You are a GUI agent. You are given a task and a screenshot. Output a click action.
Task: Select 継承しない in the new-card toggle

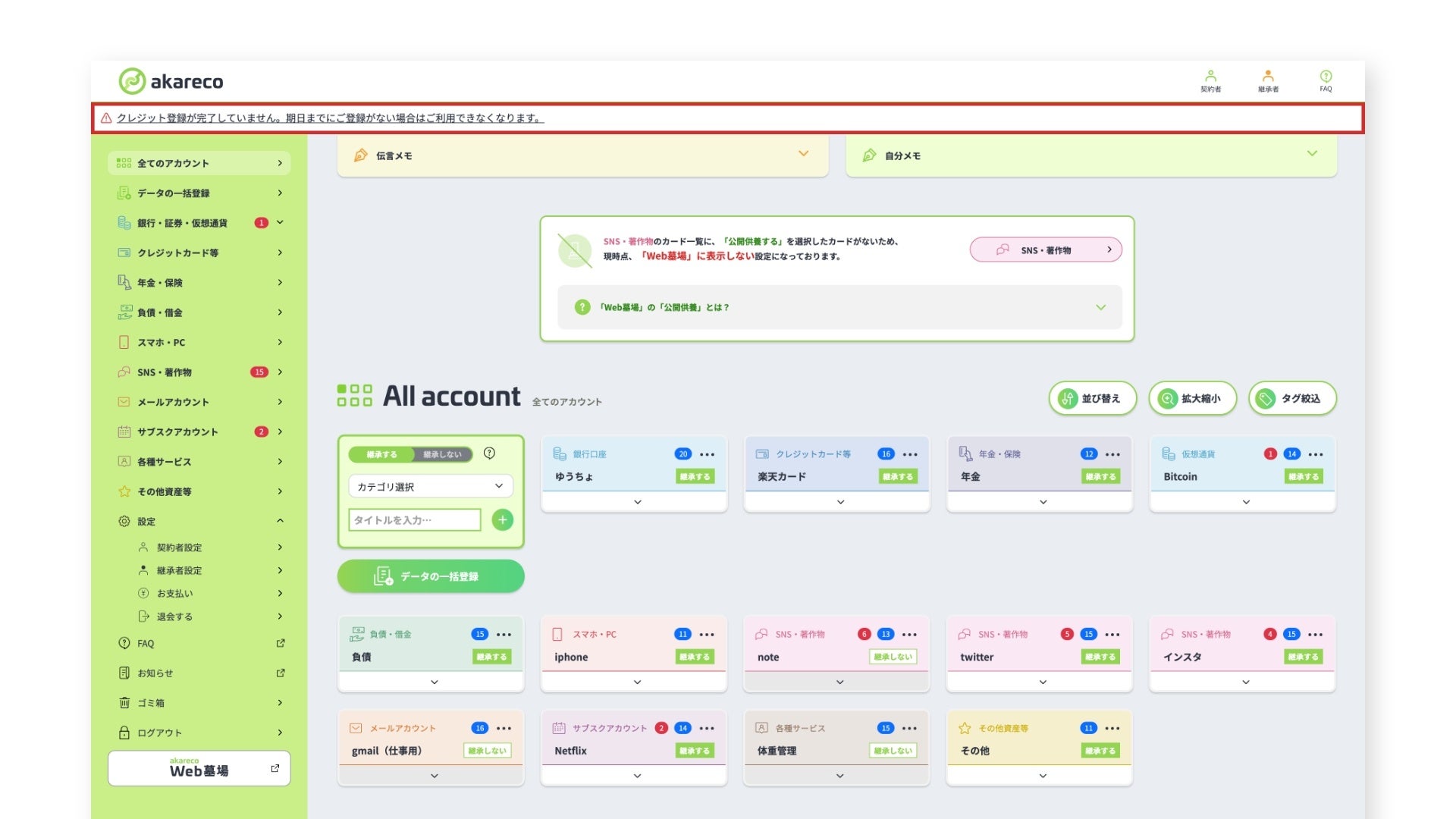tap(442, 454)
